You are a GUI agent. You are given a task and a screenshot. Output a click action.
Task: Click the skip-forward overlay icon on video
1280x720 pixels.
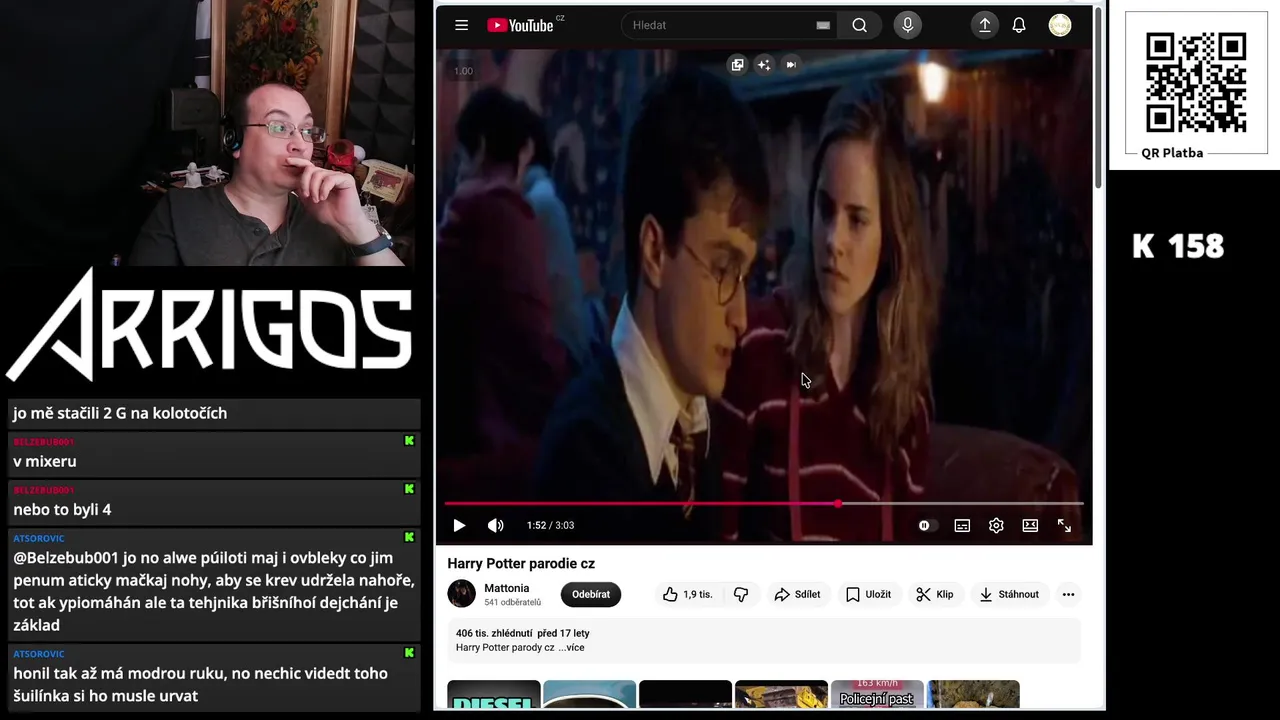point(791,64)
